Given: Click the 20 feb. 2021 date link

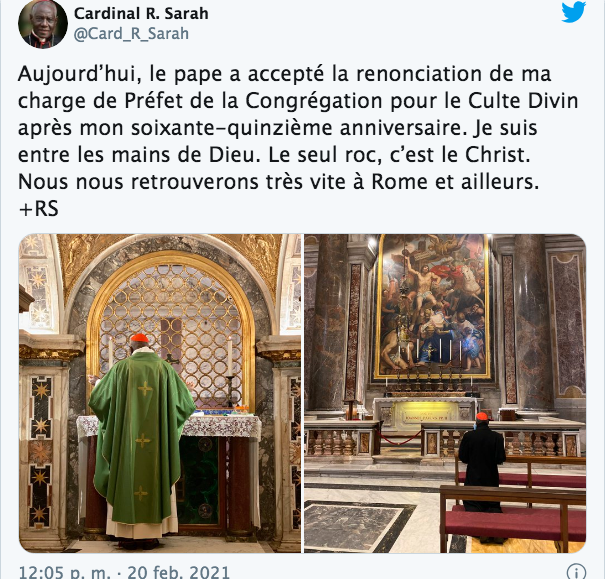Looking at the screenshot, I should pyautogui.click(x=179, y=571).
